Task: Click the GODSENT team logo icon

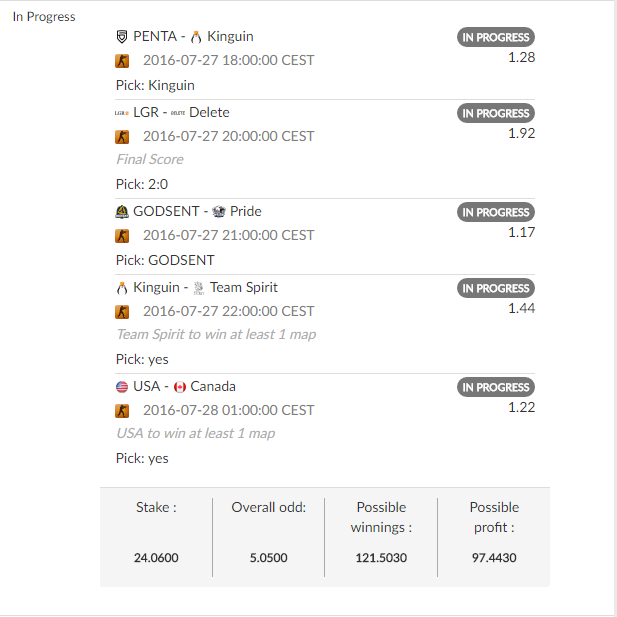Action: coord(122,212)
